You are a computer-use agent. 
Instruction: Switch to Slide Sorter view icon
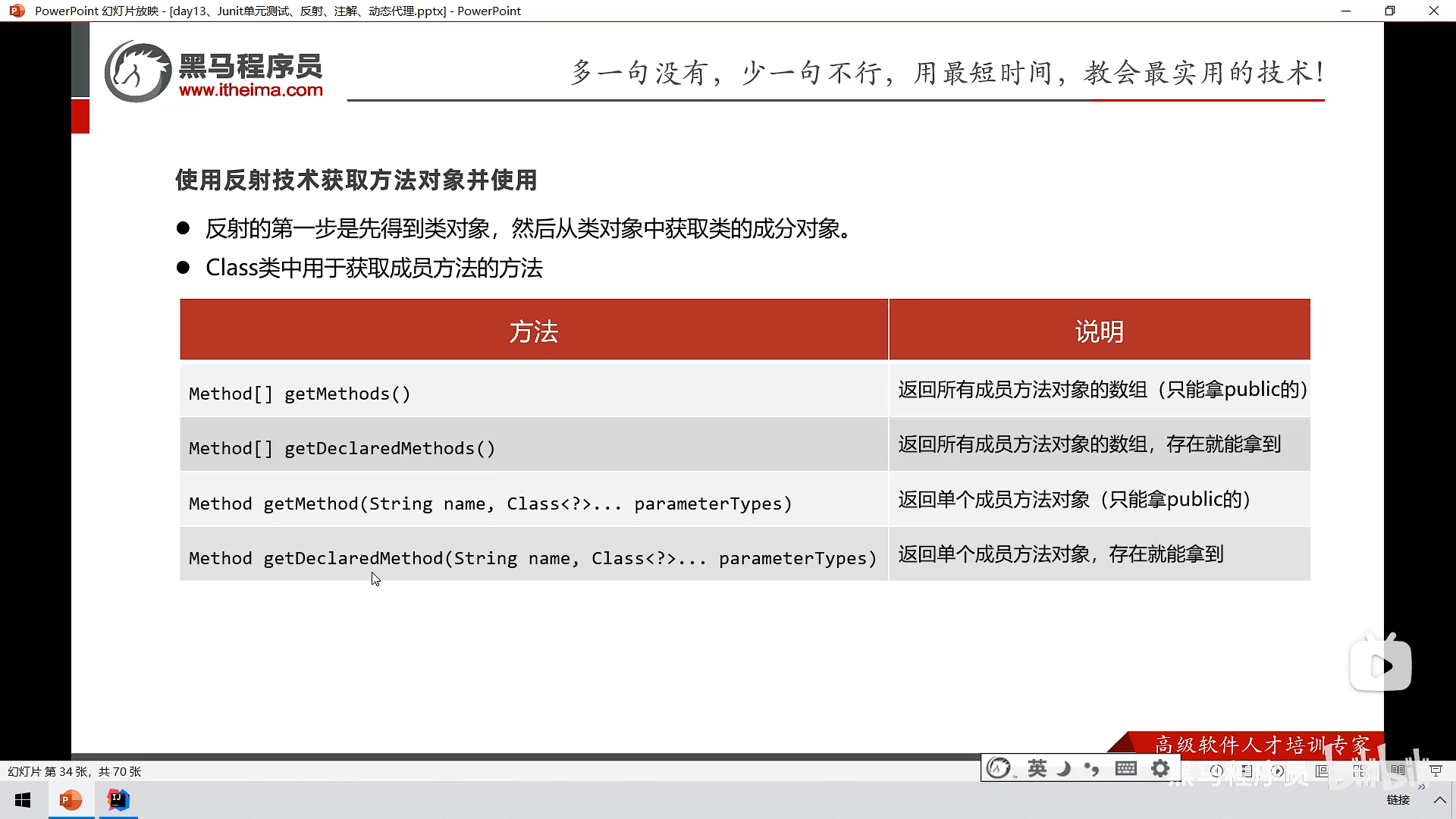coord(1359,770)
